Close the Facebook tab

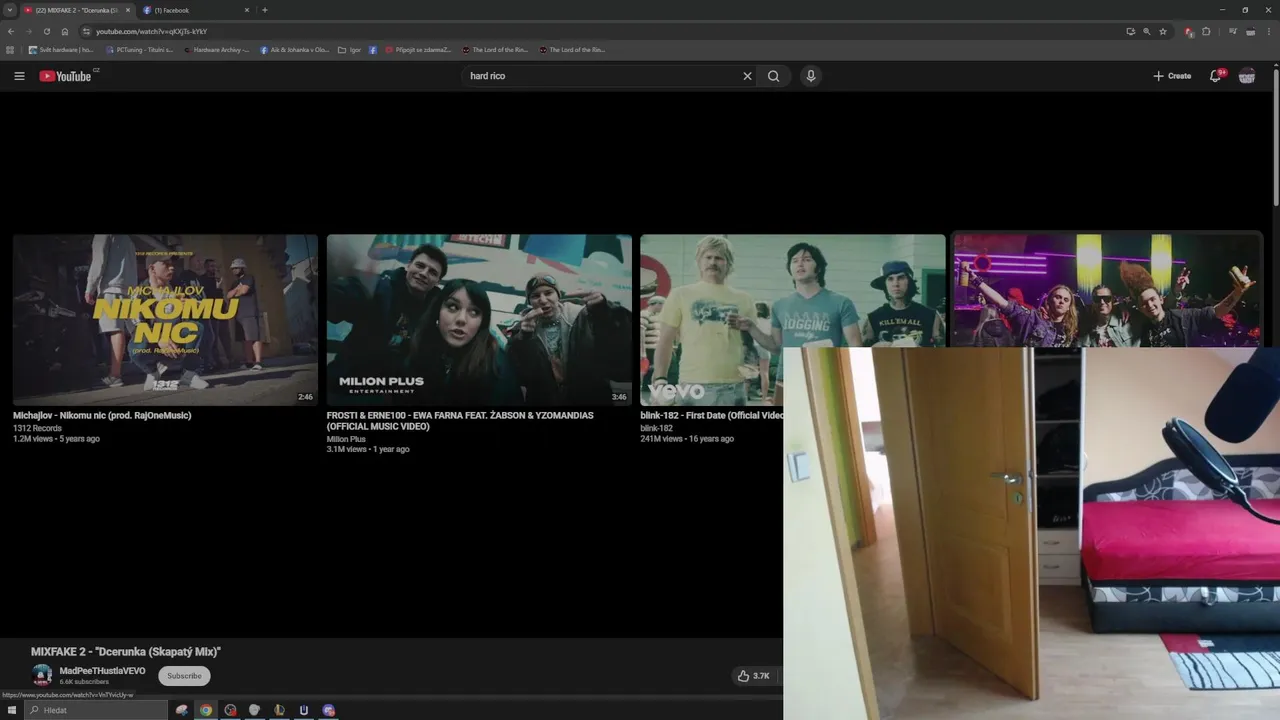coord(247,10)
